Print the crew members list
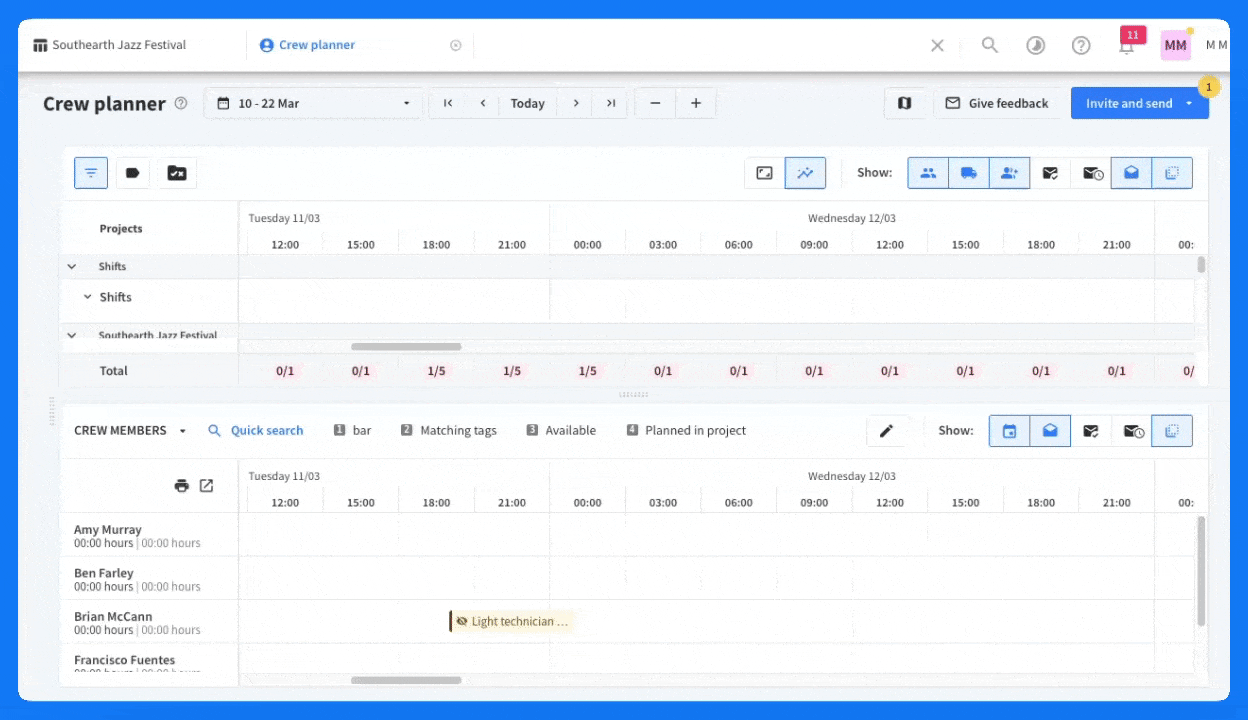Image resolution: width=1248 pixels, height=720 pixels. point(181,486)
